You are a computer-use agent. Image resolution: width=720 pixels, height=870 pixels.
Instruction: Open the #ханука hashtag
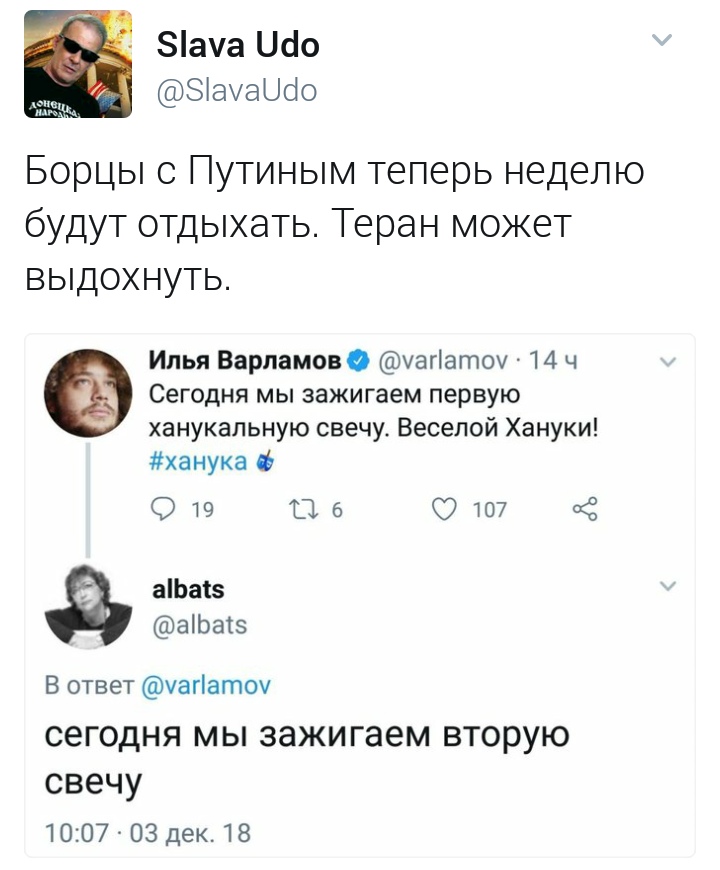tap(200, 461)
